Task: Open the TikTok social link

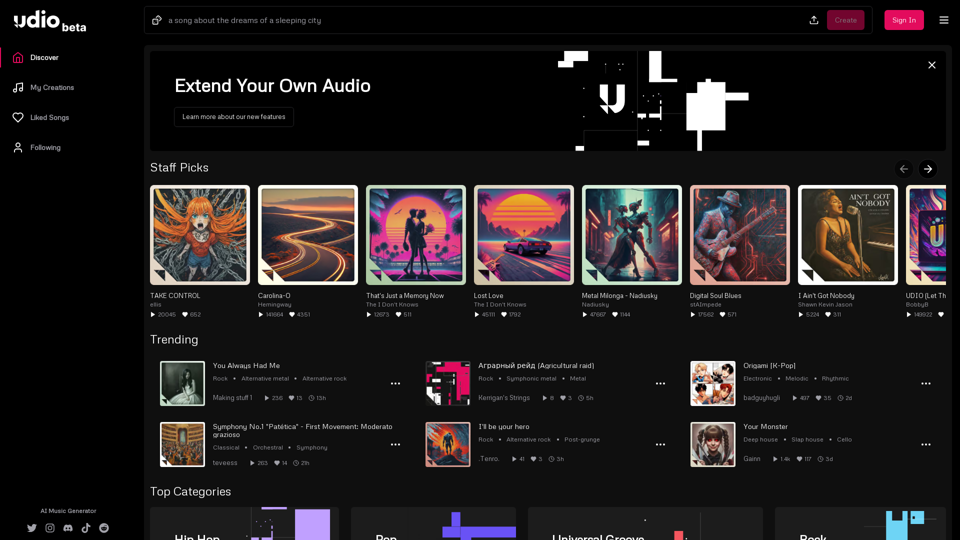Action: 86,528
